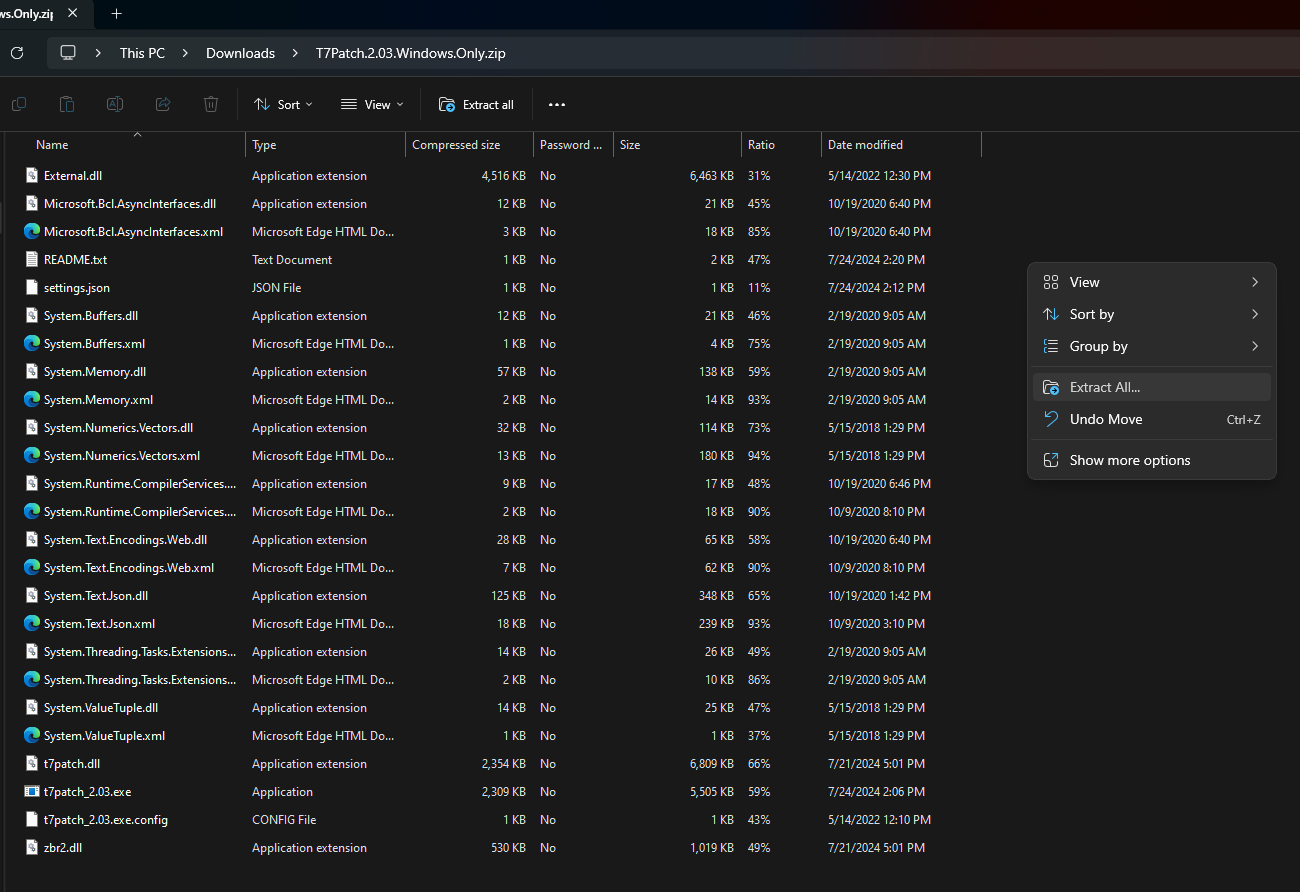Image resolution: width=1300 pixels, height=892 pixels.
Task: Click the 6,809 KB size cell
Action: [711, 763]
